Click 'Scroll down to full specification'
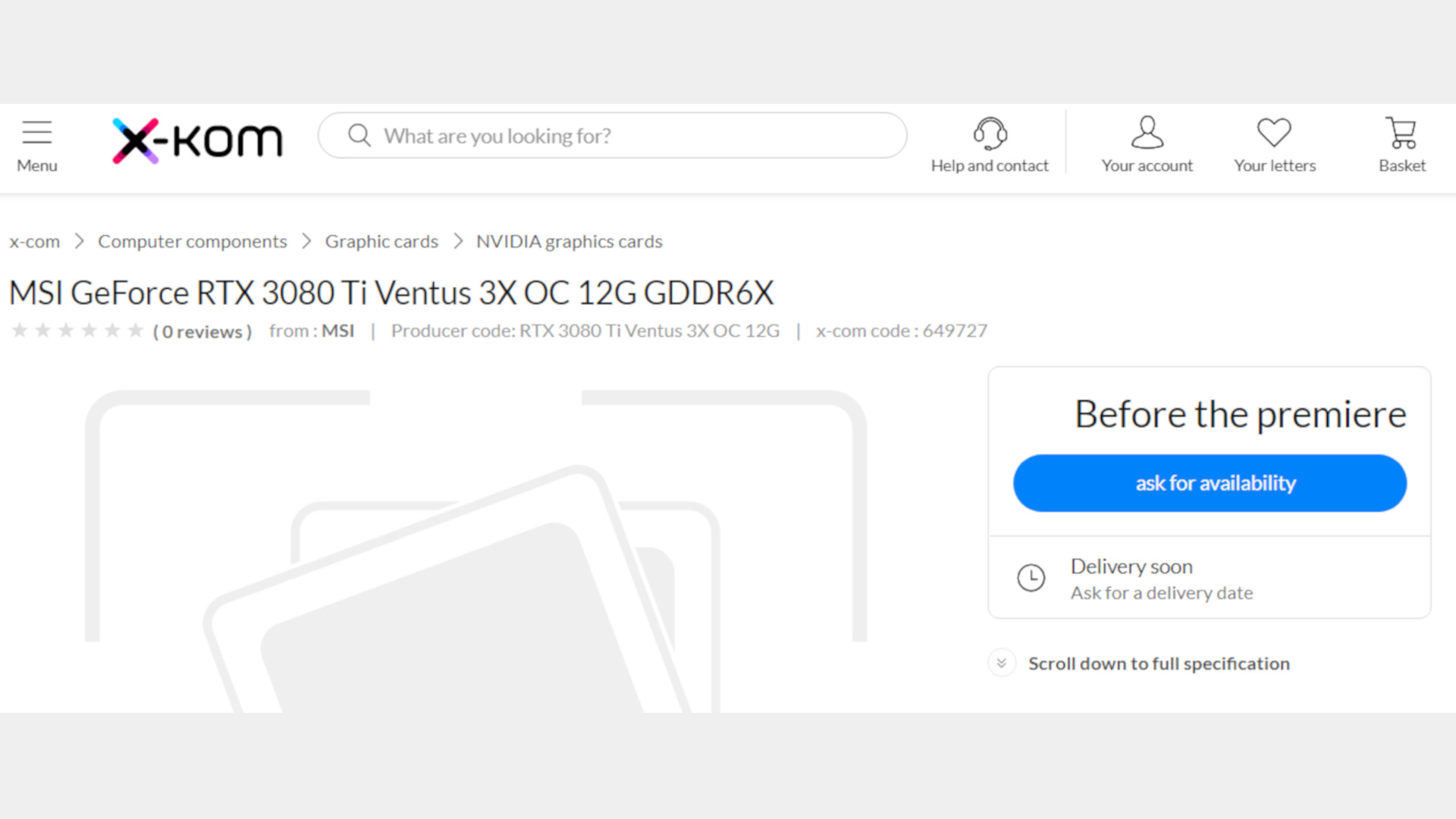Screen dimensions: 1456x819 click(x=1159, y=664)
